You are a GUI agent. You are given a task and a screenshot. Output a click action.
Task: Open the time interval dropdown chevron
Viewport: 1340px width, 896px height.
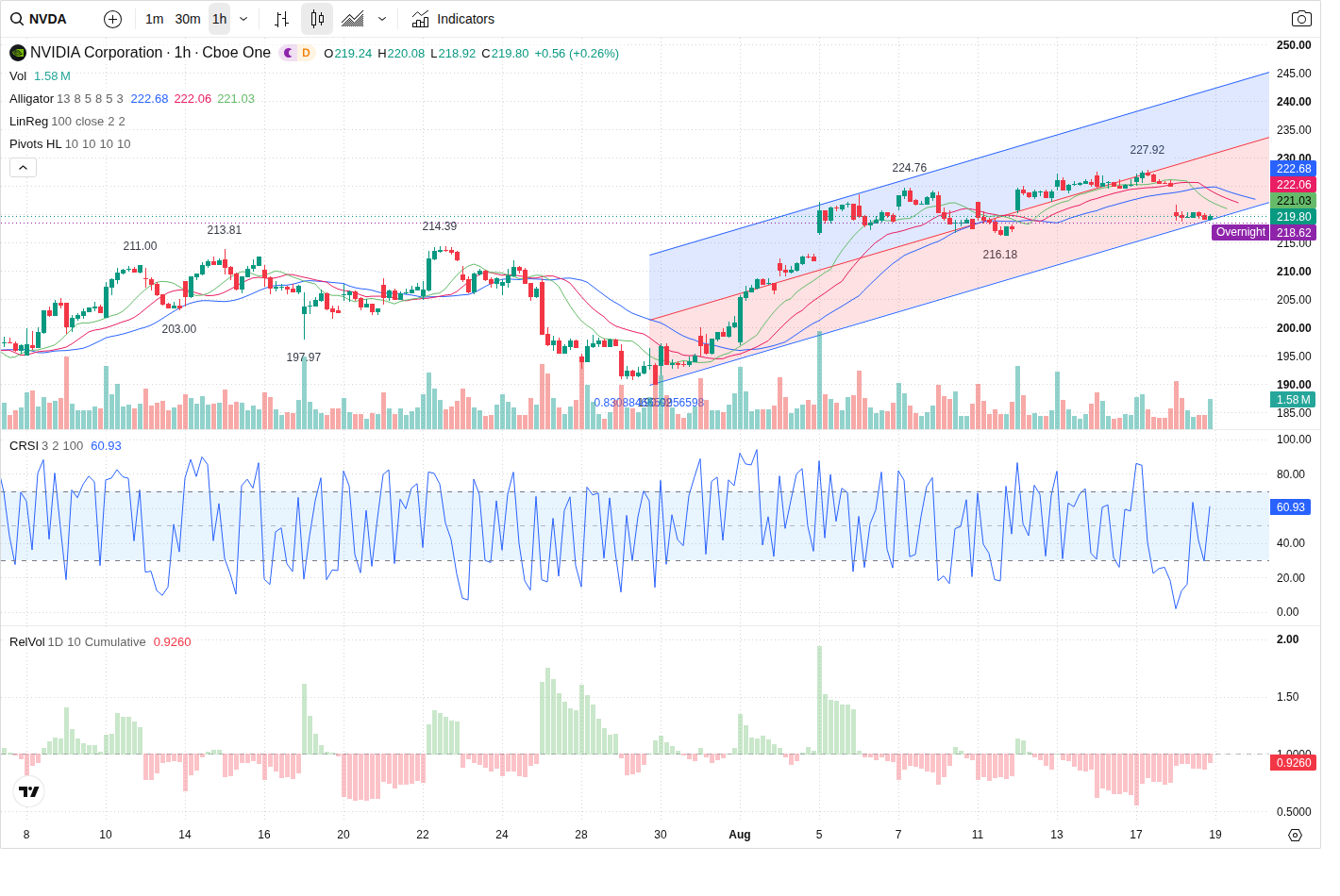tap(243, 19)
